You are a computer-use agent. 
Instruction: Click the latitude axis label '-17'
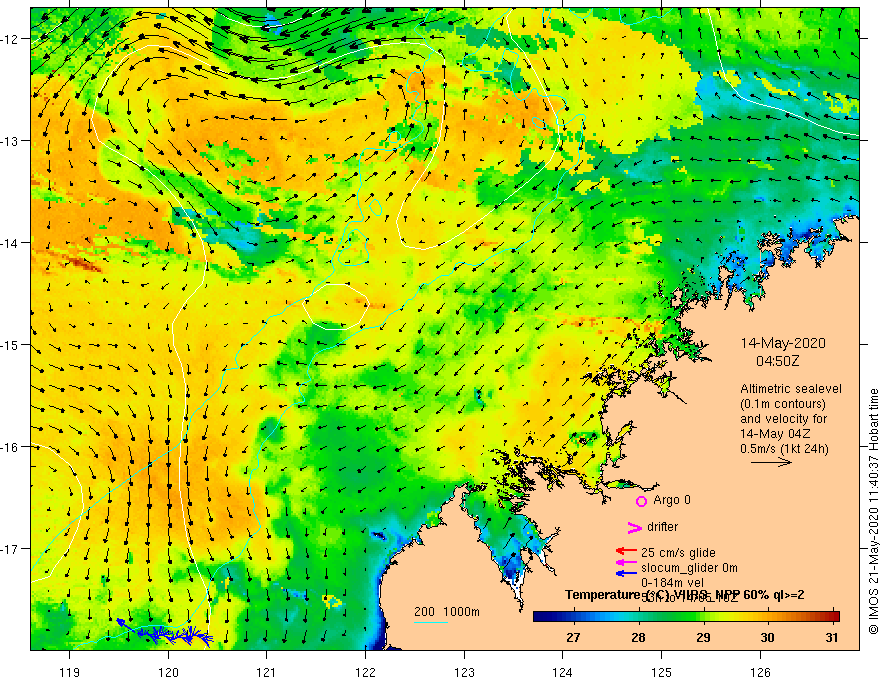(x=11, y=549)
